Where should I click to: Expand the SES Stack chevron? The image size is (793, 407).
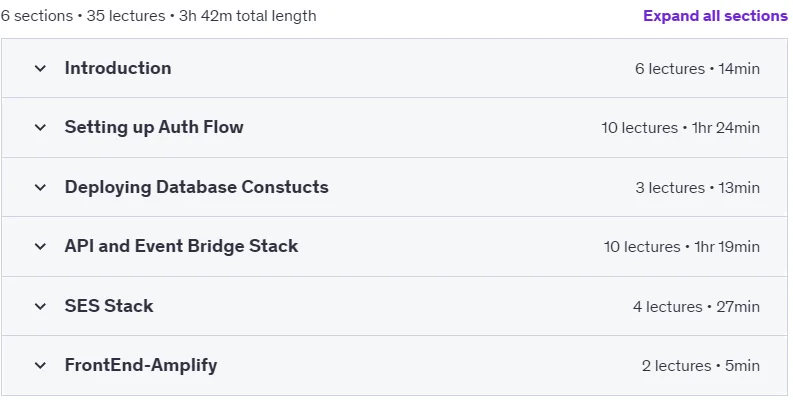point(40,306)
